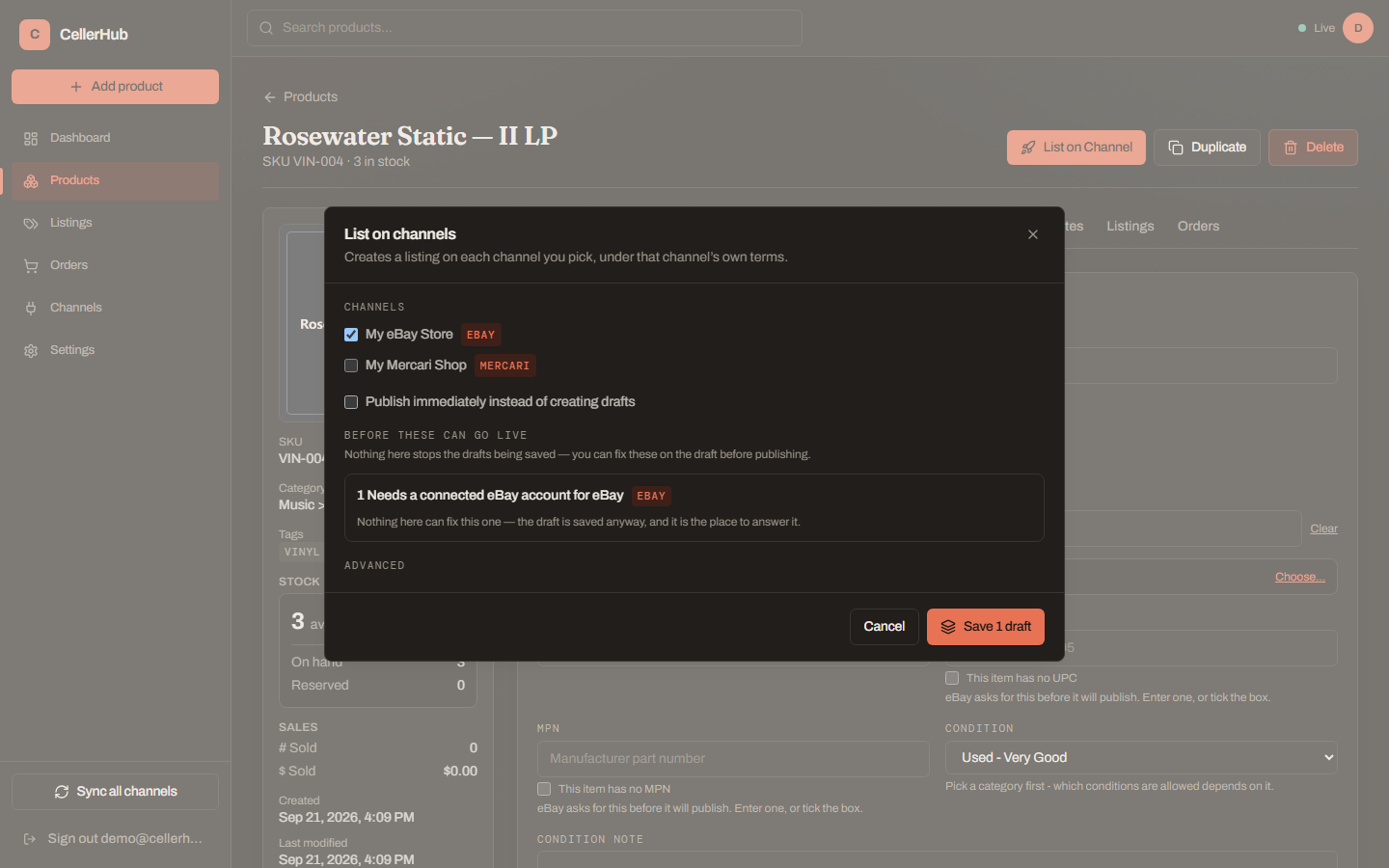Image resolution: width=1389 pixels, height=868 pixels.
Task: Click the Reserved stock row
Action: pos(378,685)
